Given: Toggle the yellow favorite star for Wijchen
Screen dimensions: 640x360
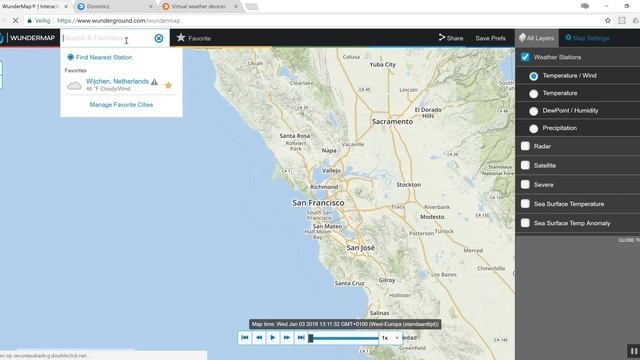Looking at the screenshot, I should coord(168,85).
